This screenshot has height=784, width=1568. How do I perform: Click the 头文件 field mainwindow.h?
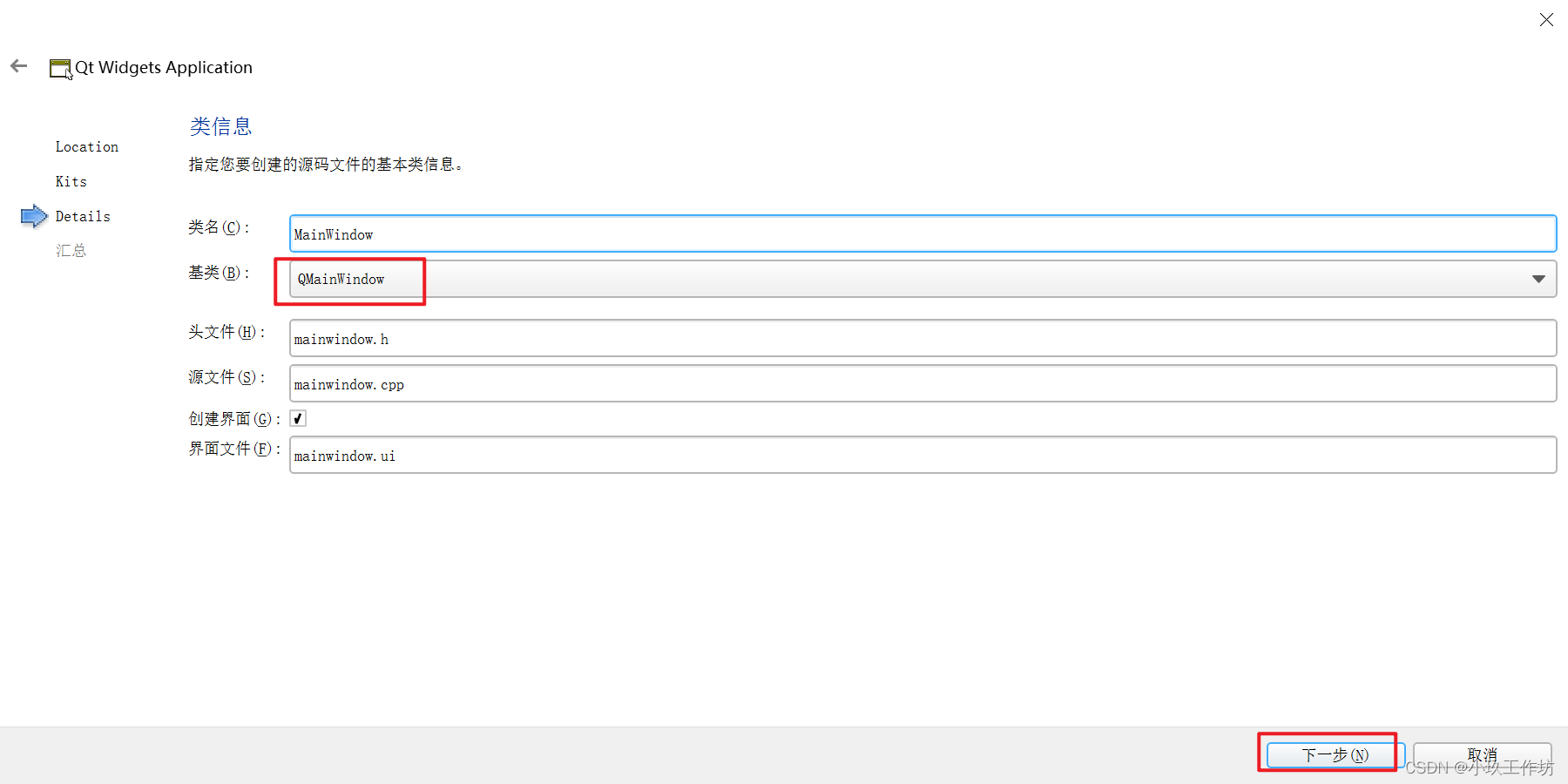click(923, 338)
